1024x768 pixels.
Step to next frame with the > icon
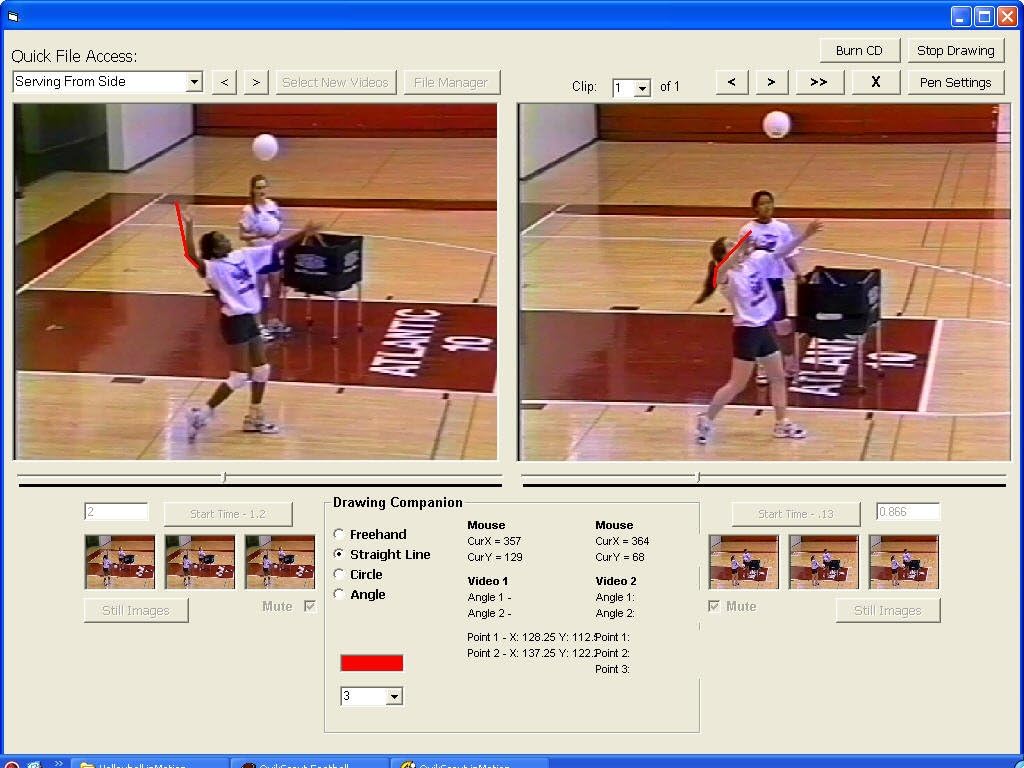pos(769,82)
